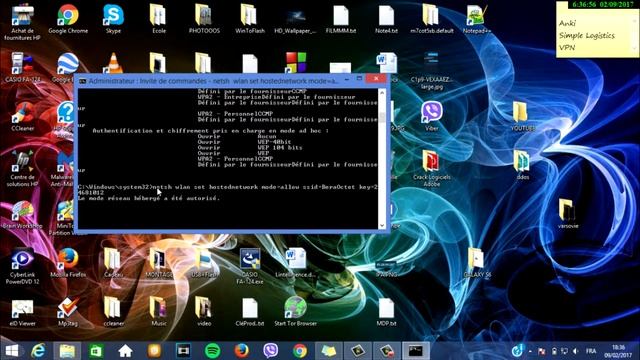Open the Note4.txt file

pyautogui.click(x=386, y=19)
